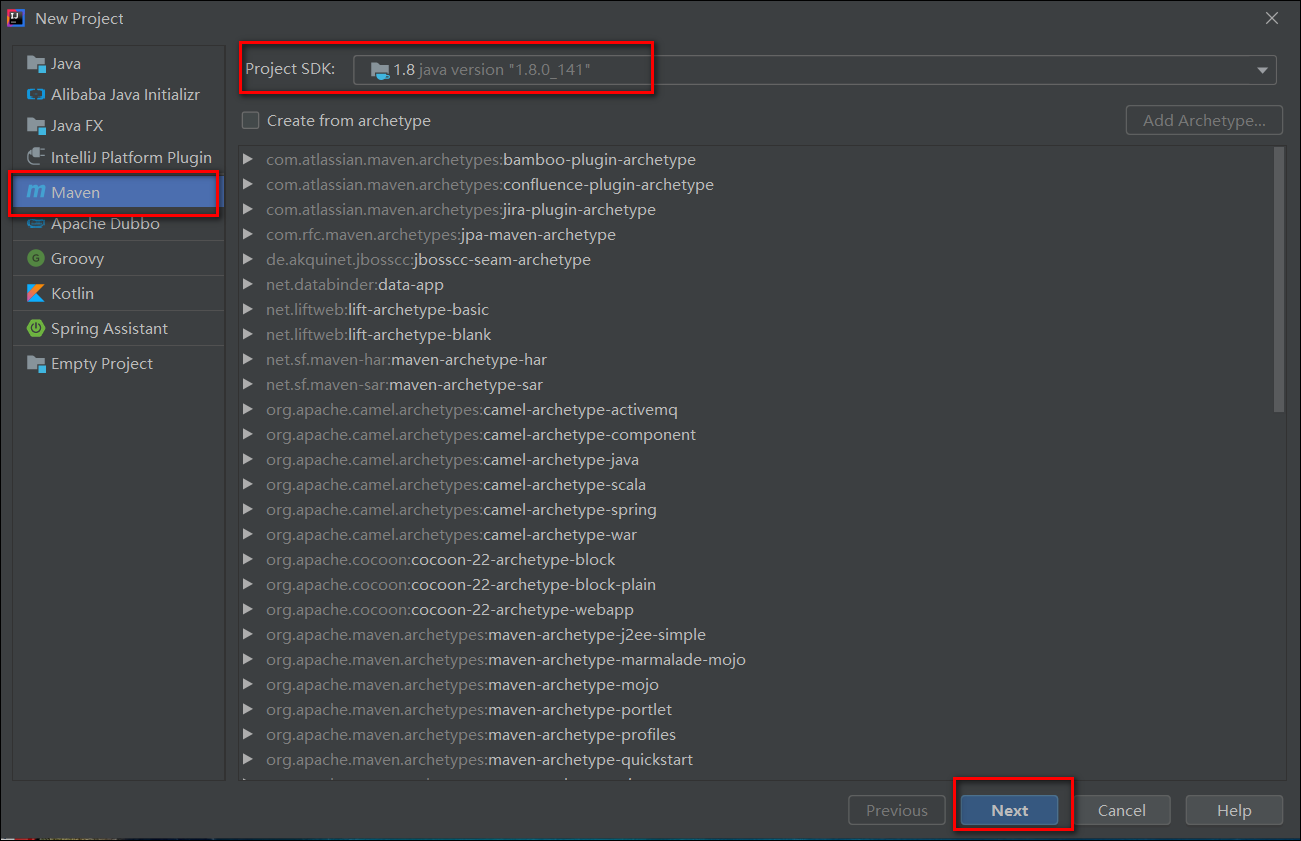Click the archetype list vertical scrollbar
This screenshot has height=841, width=1301.
pyautogui.click(x=1279, y=278)
